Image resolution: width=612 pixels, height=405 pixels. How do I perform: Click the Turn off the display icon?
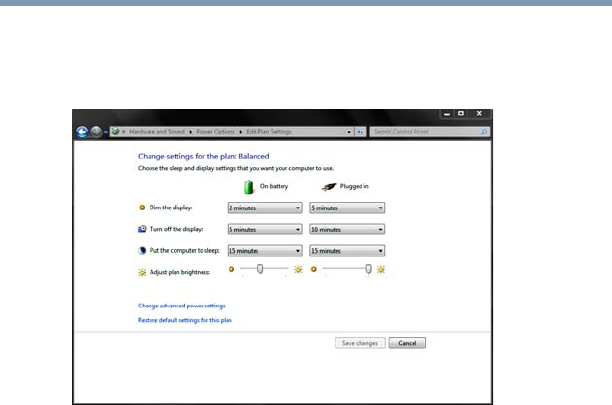[x=142, y=229]
